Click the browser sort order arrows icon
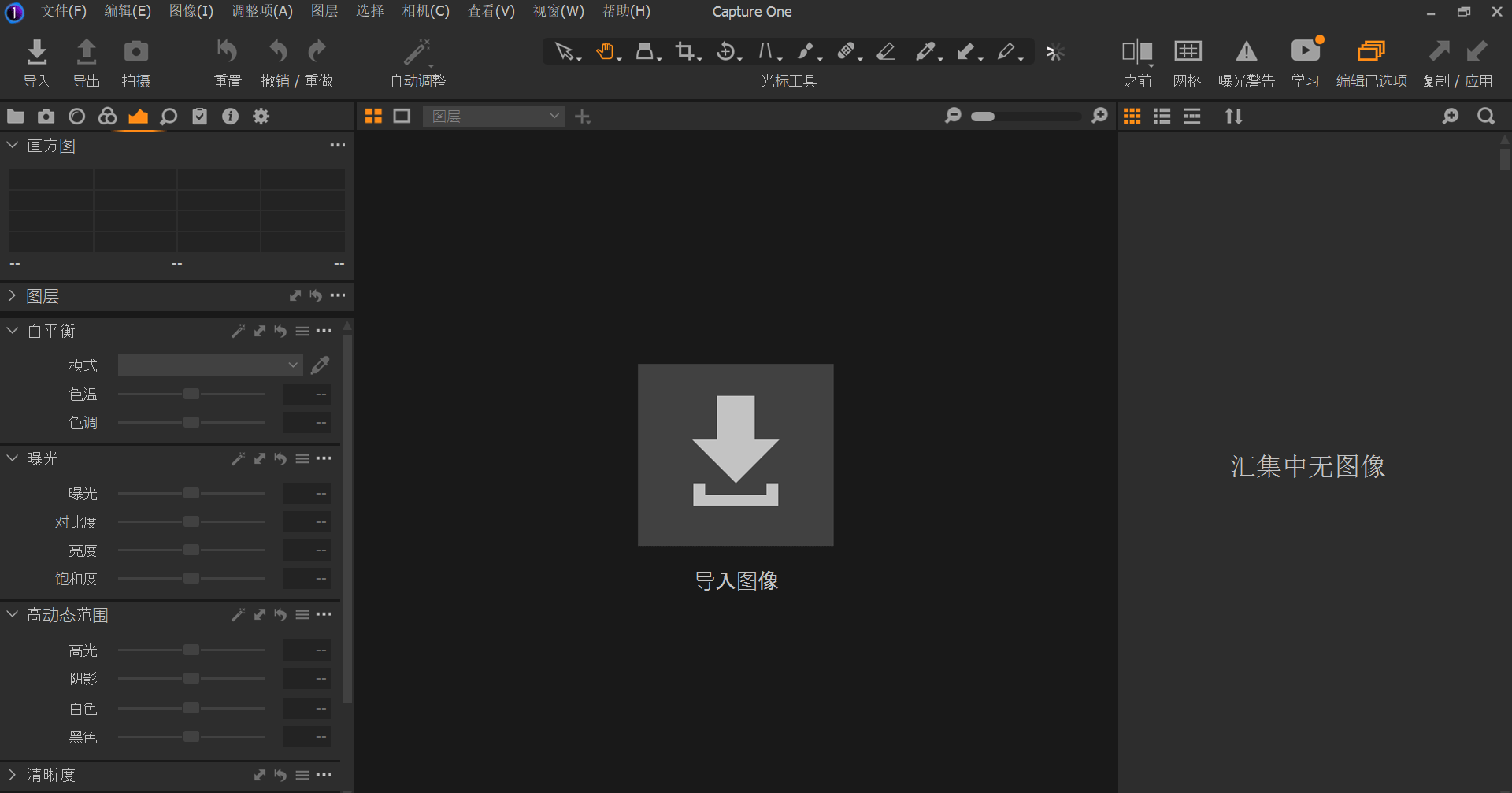Image resolution: width=1512 pixels, height=793 pixels. (1233, 116)
